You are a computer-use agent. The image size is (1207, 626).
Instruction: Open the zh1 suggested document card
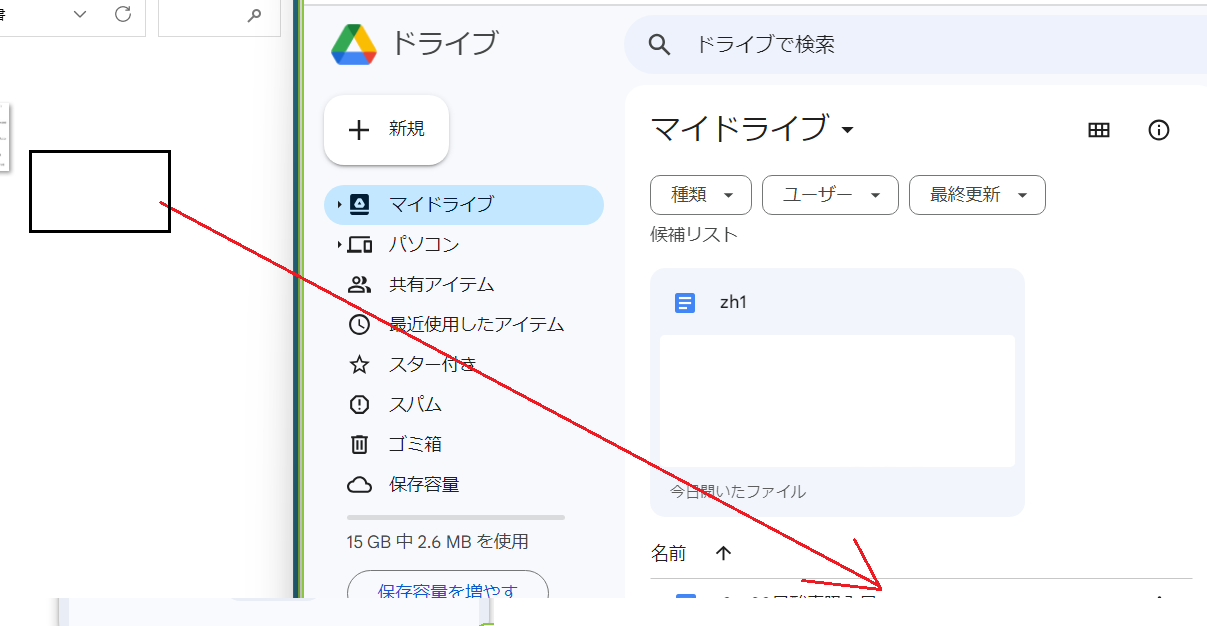point(837,392)
